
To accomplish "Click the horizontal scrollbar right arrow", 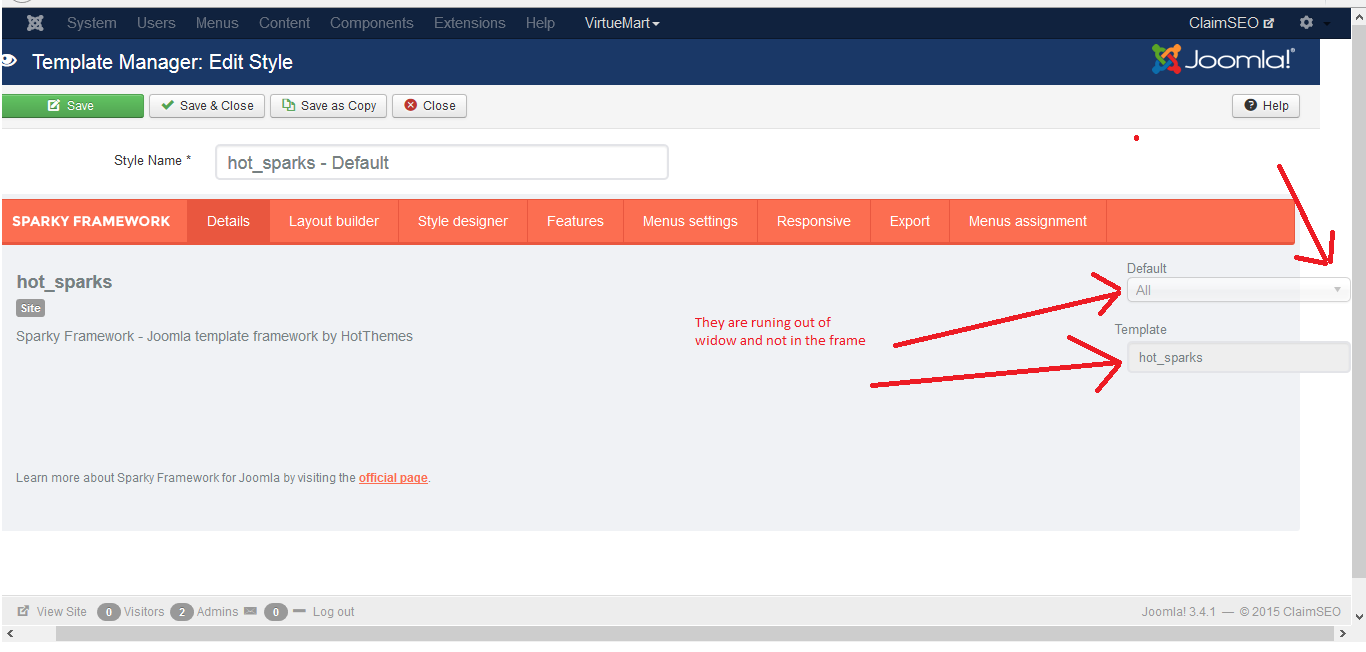I will click(1342, 634).
